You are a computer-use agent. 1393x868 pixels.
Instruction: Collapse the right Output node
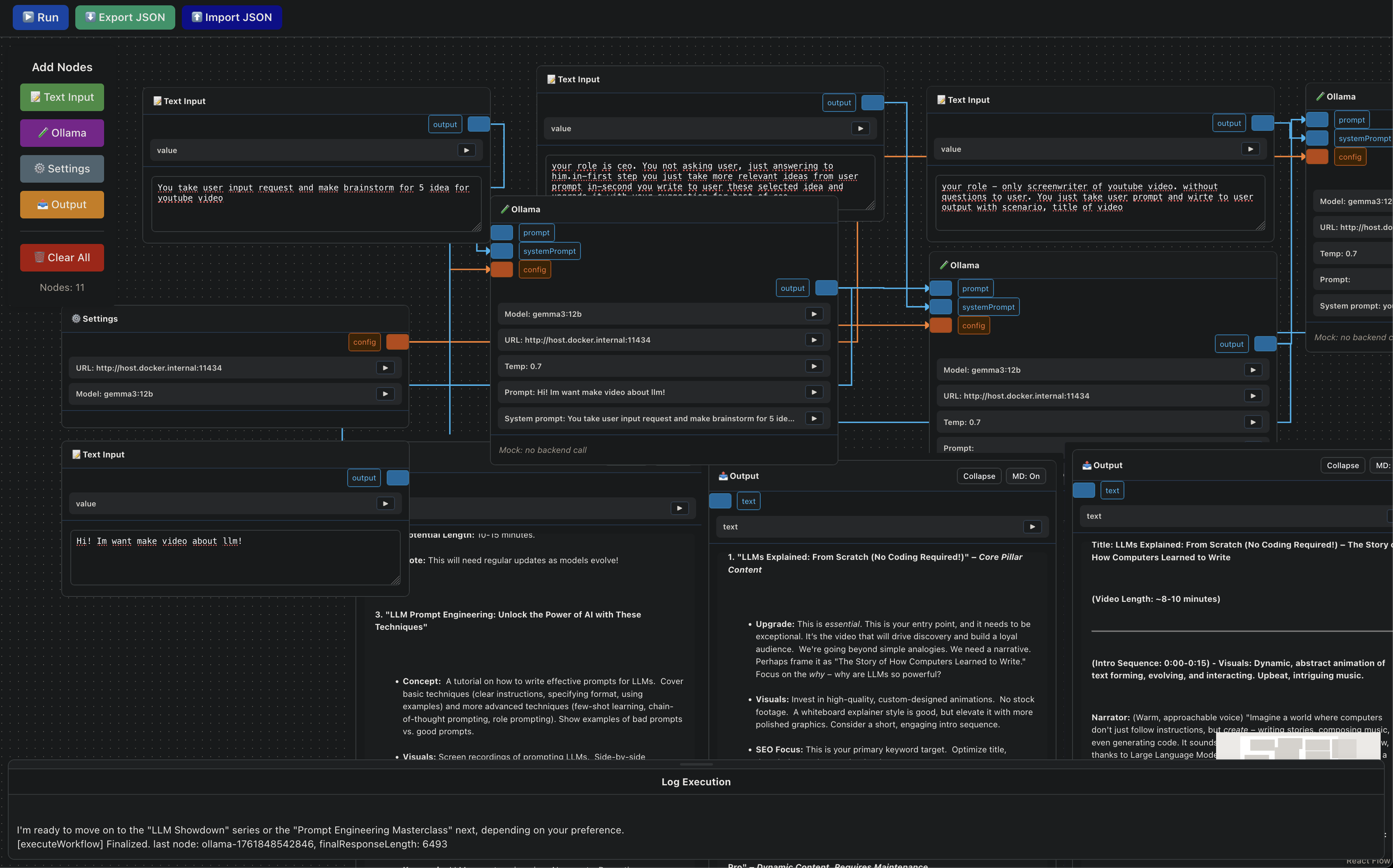(x=1342, y=465)
